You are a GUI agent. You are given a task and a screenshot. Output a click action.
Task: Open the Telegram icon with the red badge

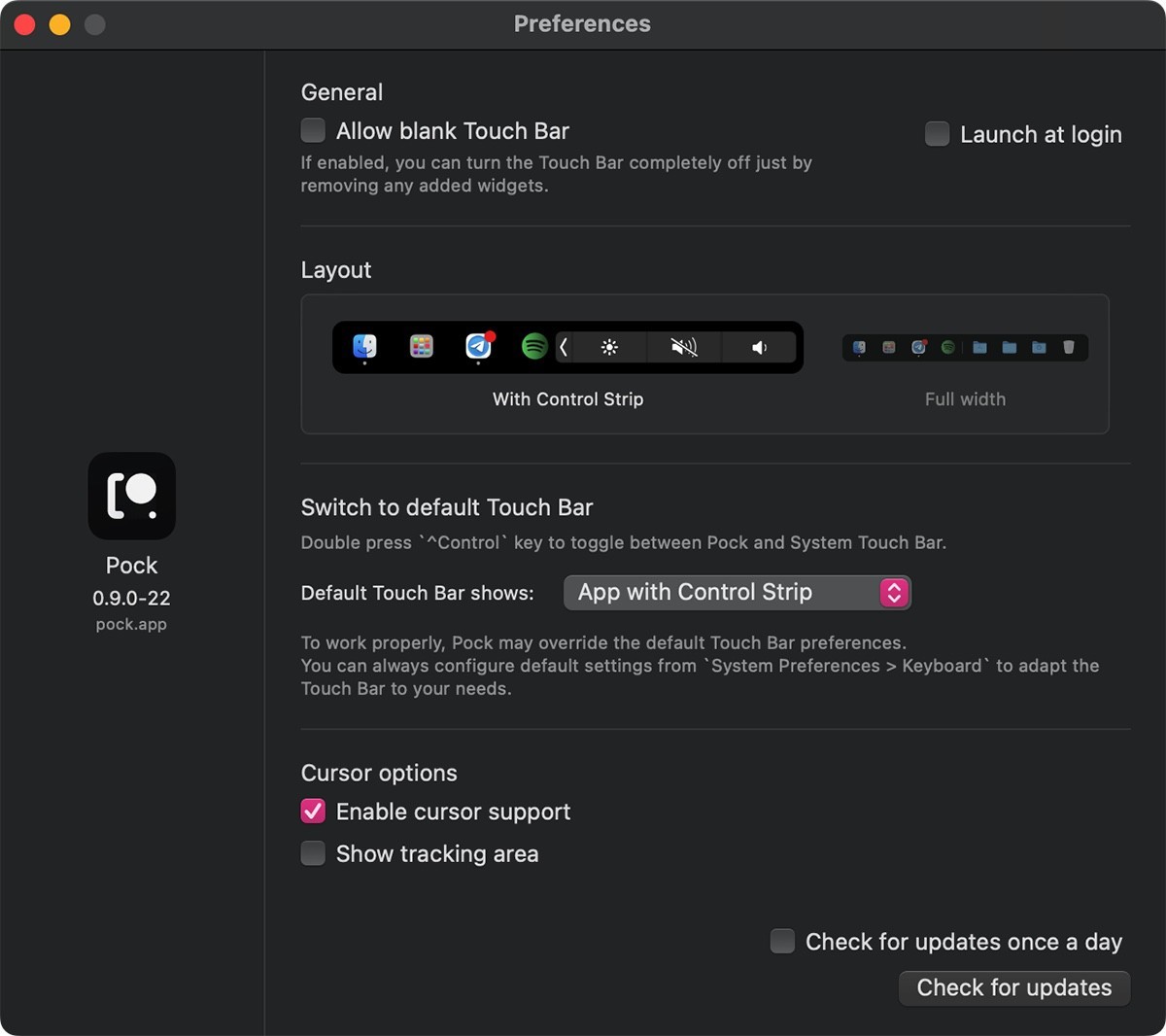[x=477, y=347]
